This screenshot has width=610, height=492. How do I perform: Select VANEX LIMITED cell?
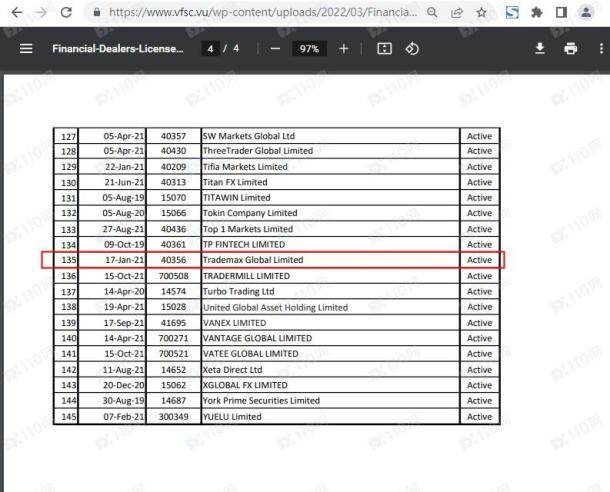330,323
